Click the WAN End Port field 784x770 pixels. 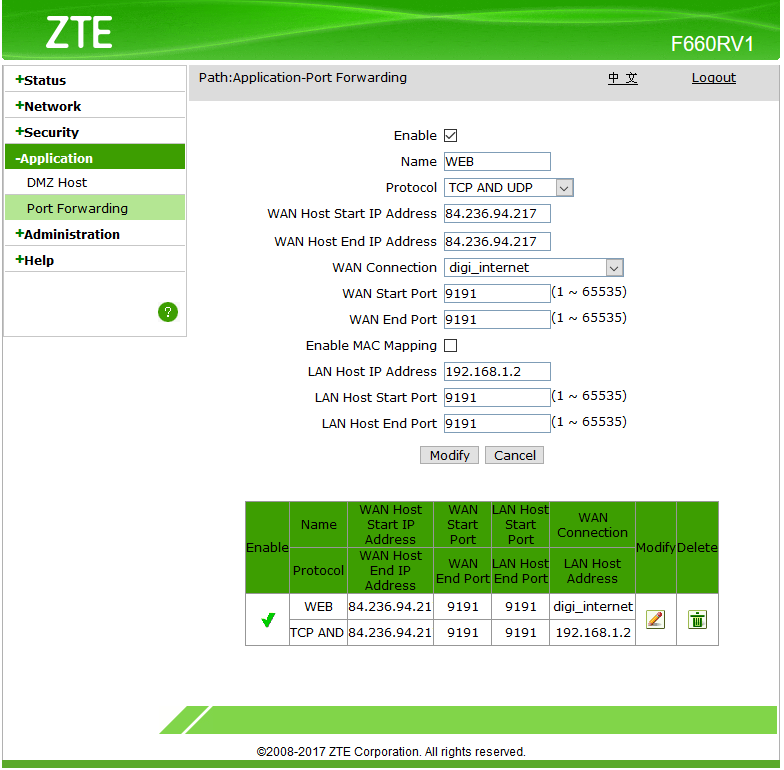click(x=498, y=320)
